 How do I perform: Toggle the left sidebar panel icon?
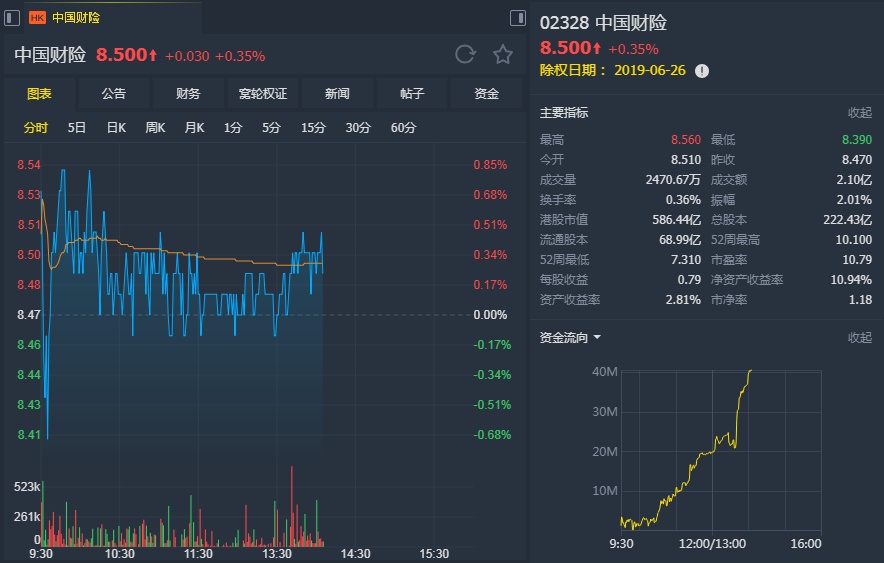click(x=12, y=18)
